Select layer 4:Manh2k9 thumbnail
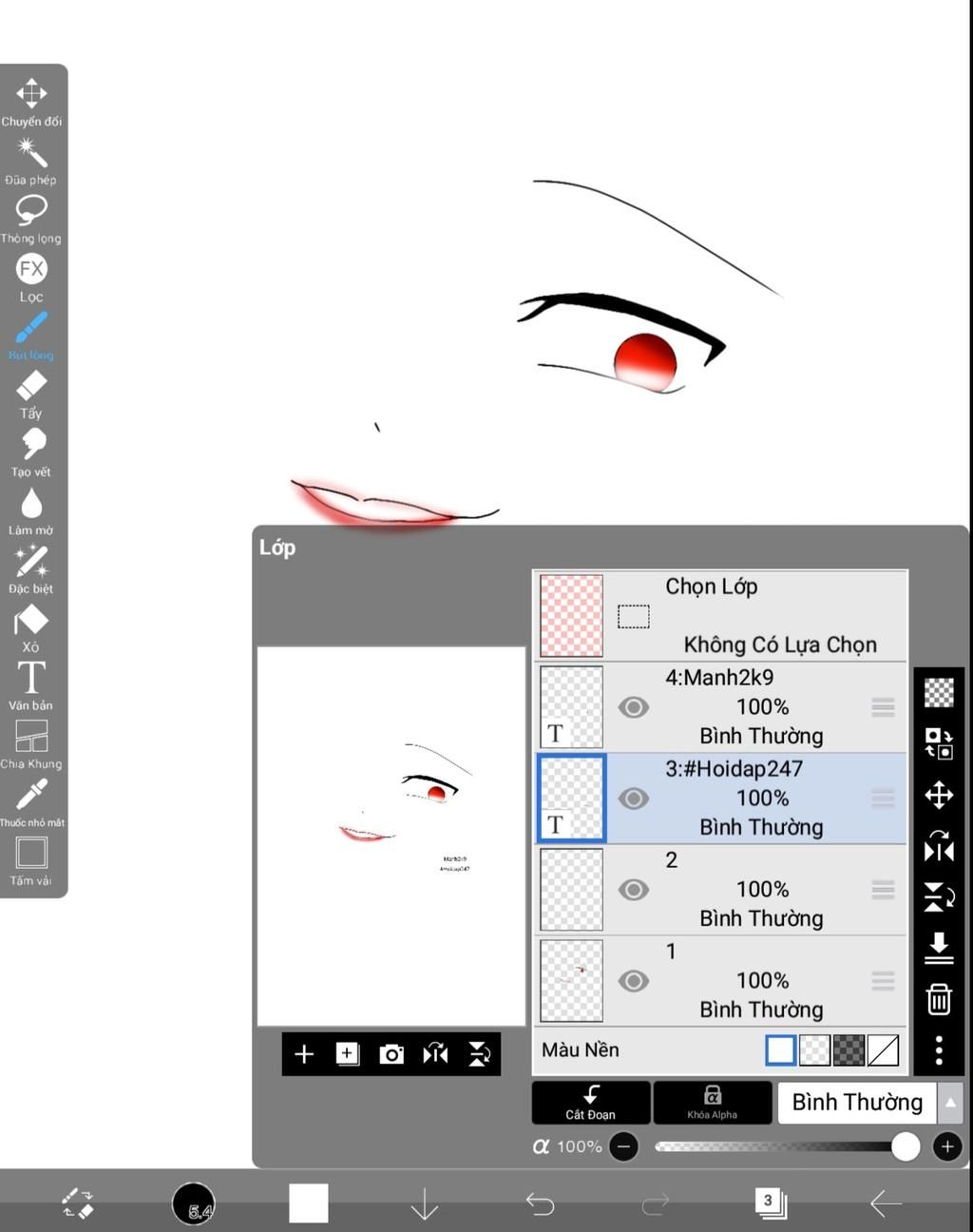The width and height of the screenshot is (973, 1232). click(571, 707)
